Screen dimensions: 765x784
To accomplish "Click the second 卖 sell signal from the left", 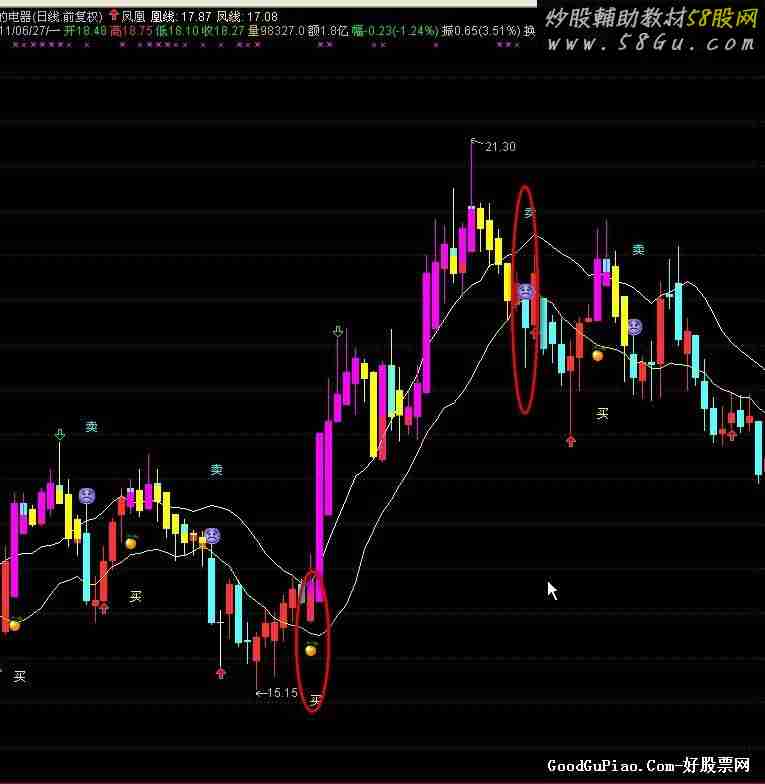I will coord(216,470).
